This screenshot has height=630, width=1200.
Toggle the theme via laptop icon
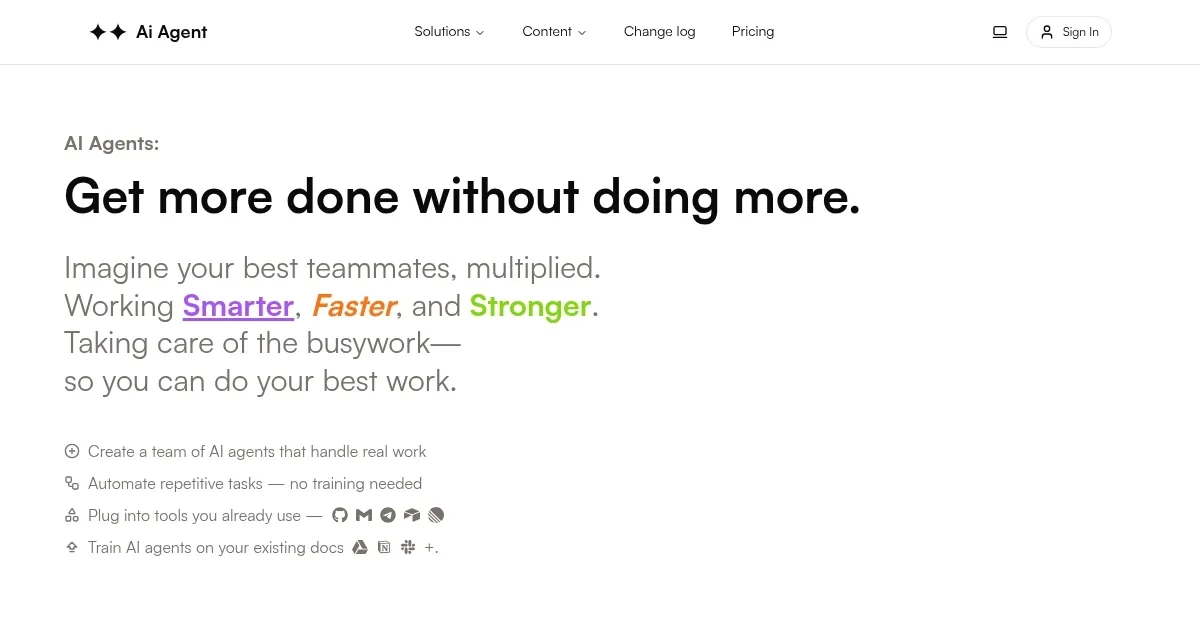point(1000,32)
